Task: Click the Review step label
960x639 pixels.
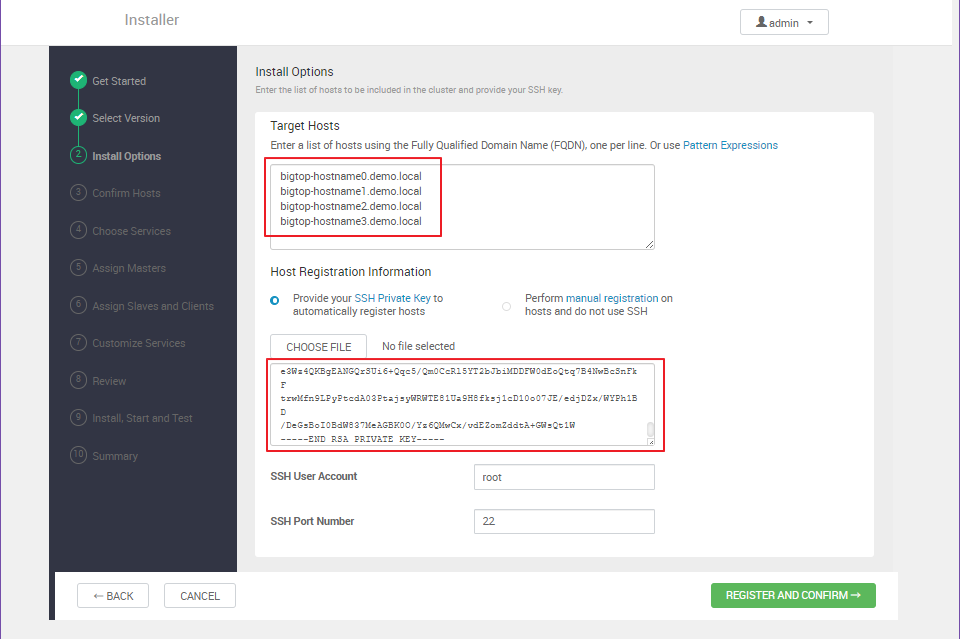Action: [x=109, y=381]
